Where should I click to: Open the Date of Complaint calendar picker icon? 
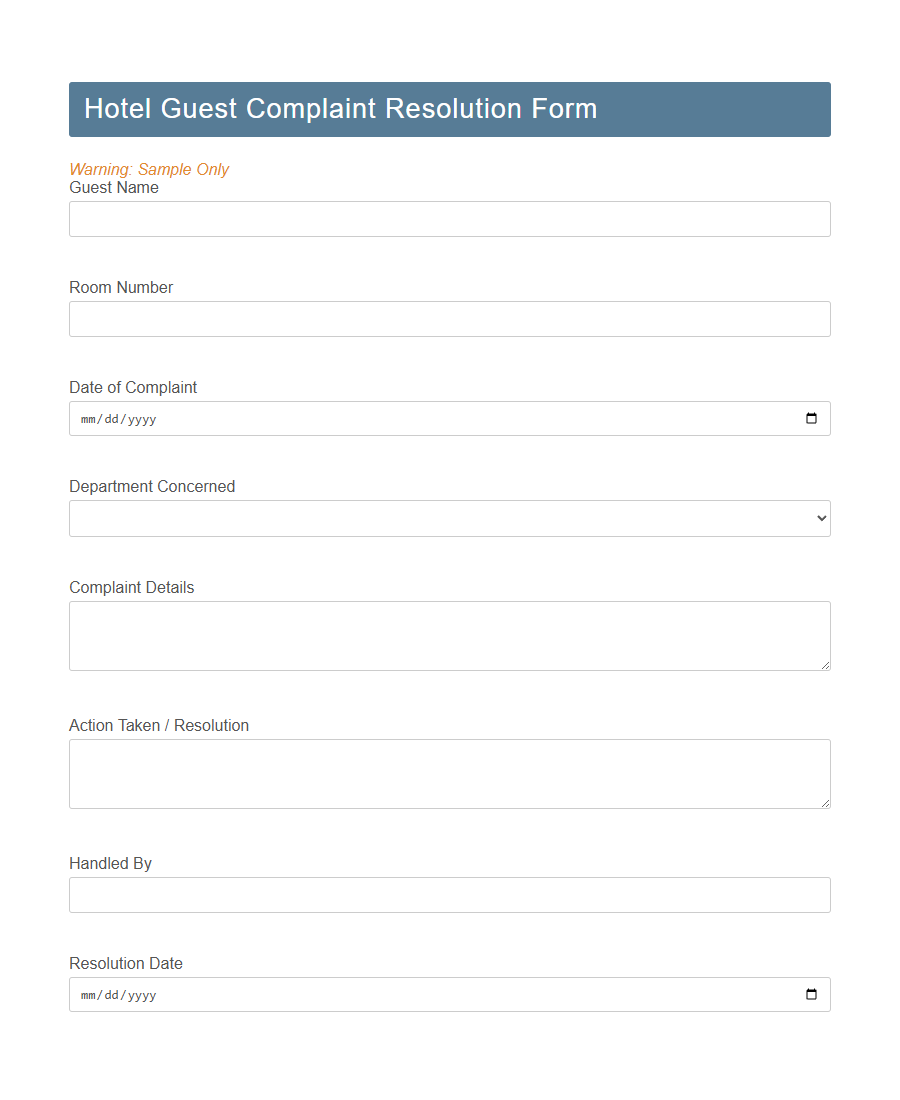pyautogui.click(x=810, y=418)
